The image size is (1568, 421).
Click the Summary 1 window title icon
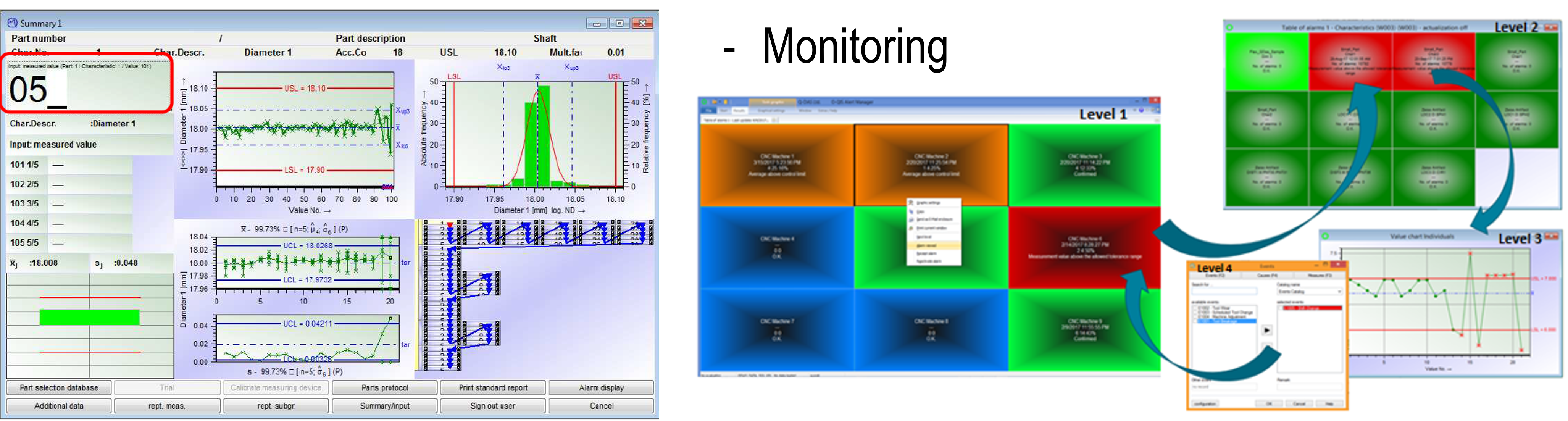12,23
